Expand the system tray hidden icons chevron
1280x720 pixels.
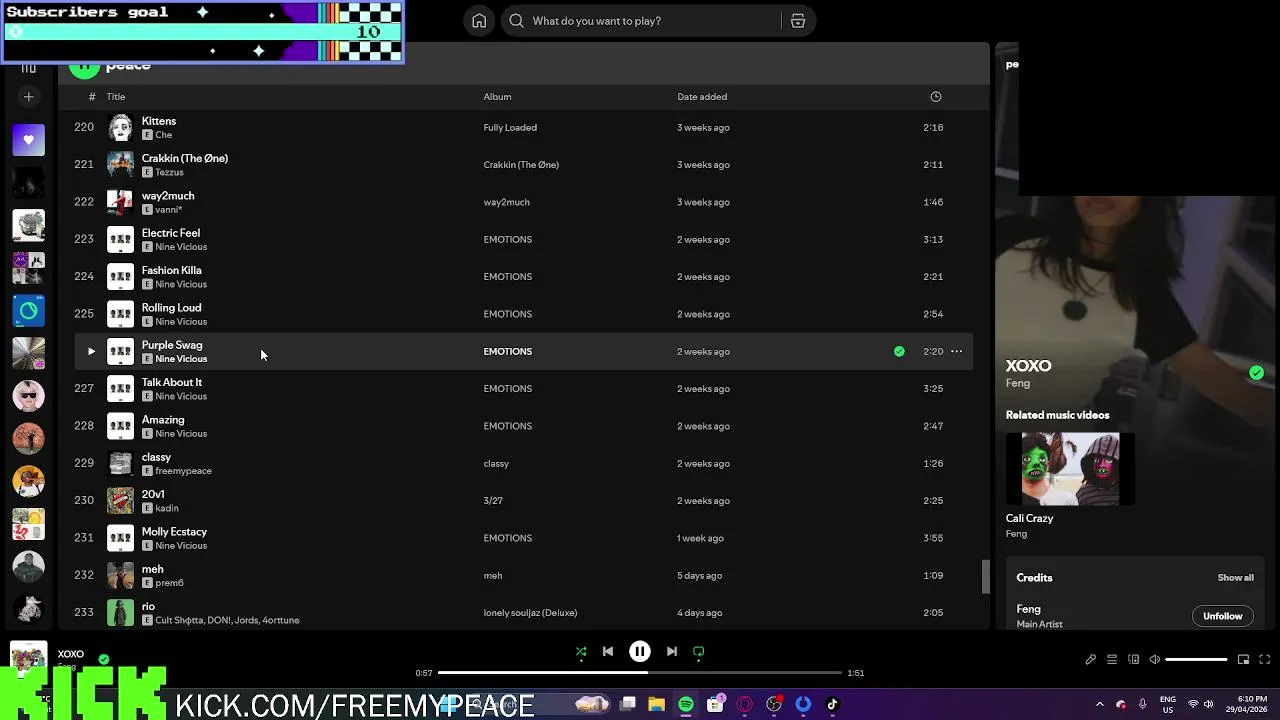coord(1099,705)
